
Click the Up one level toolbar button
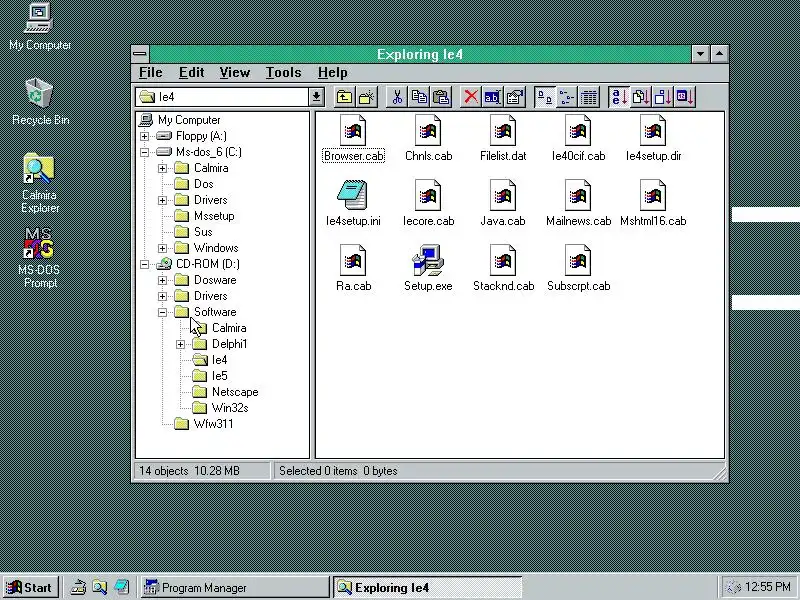[344, 97]
